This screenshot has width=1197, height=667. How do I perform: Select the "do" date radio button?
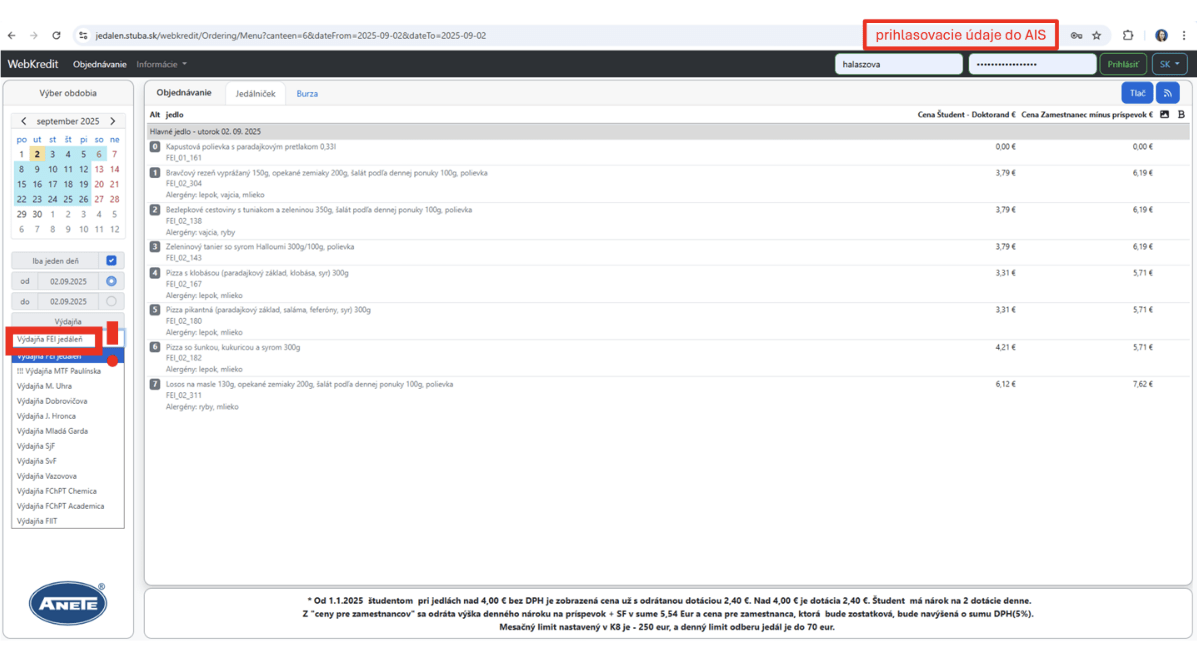(x=111, y=301)
